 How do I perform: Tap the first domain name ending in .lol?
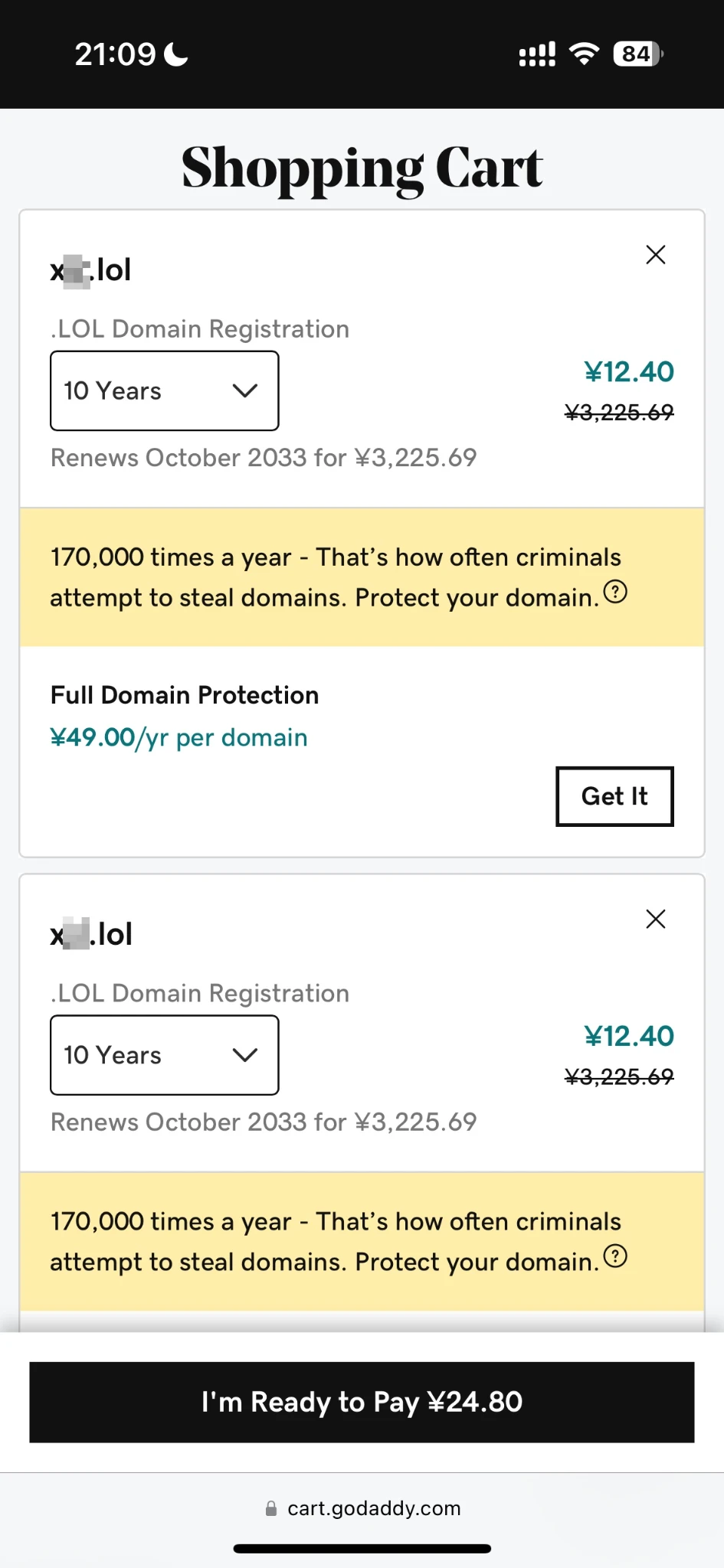click(x=91, y=270)
